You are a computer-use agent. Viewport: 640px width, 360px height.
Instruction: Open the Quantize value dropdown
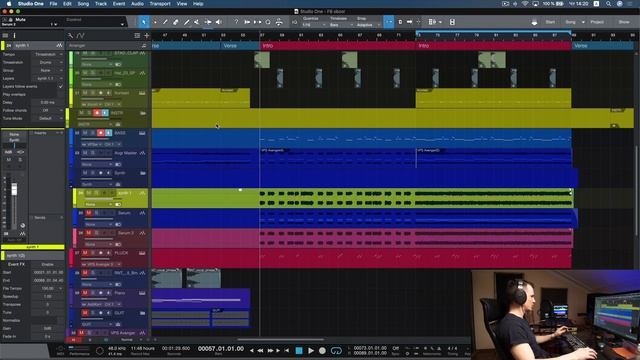tap(314, 25)
